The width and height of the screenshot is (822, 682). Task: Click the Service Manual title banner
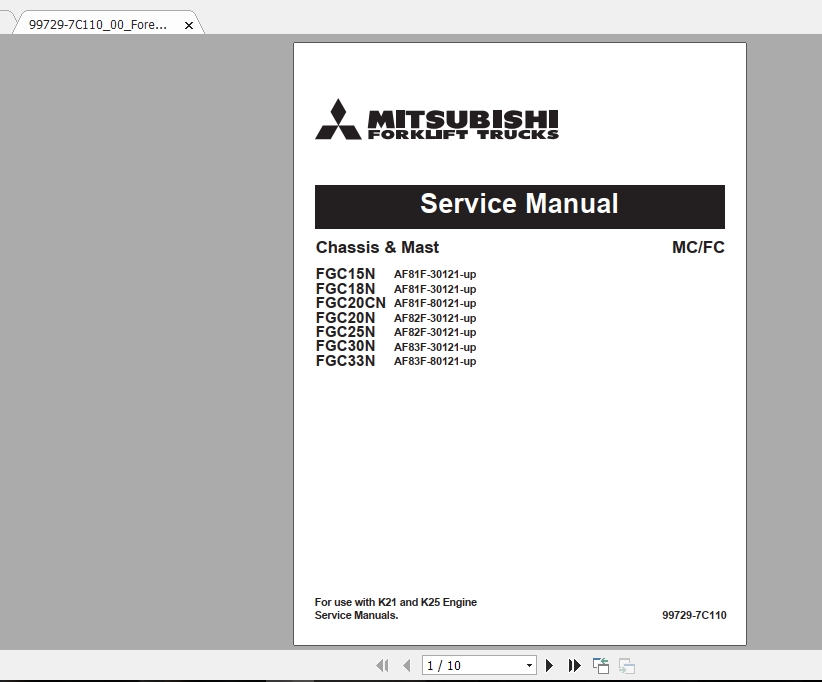tap(519, 205)
